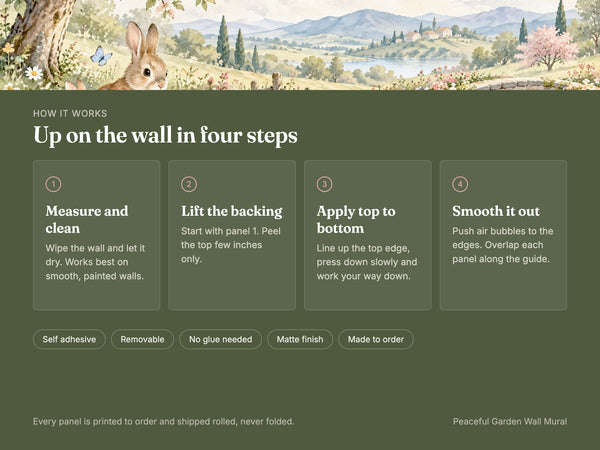Viewport: 600px width, 450px height.
Task: Click the blue butterfly in the banner
Action: click(101, 55)
